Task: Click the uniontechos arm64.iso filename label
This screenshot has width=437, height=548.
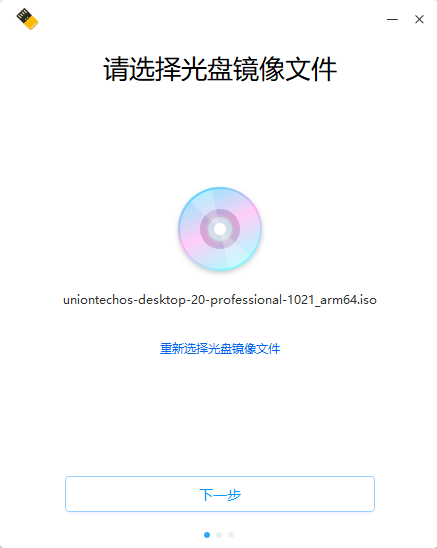Action: coord(220,300)
